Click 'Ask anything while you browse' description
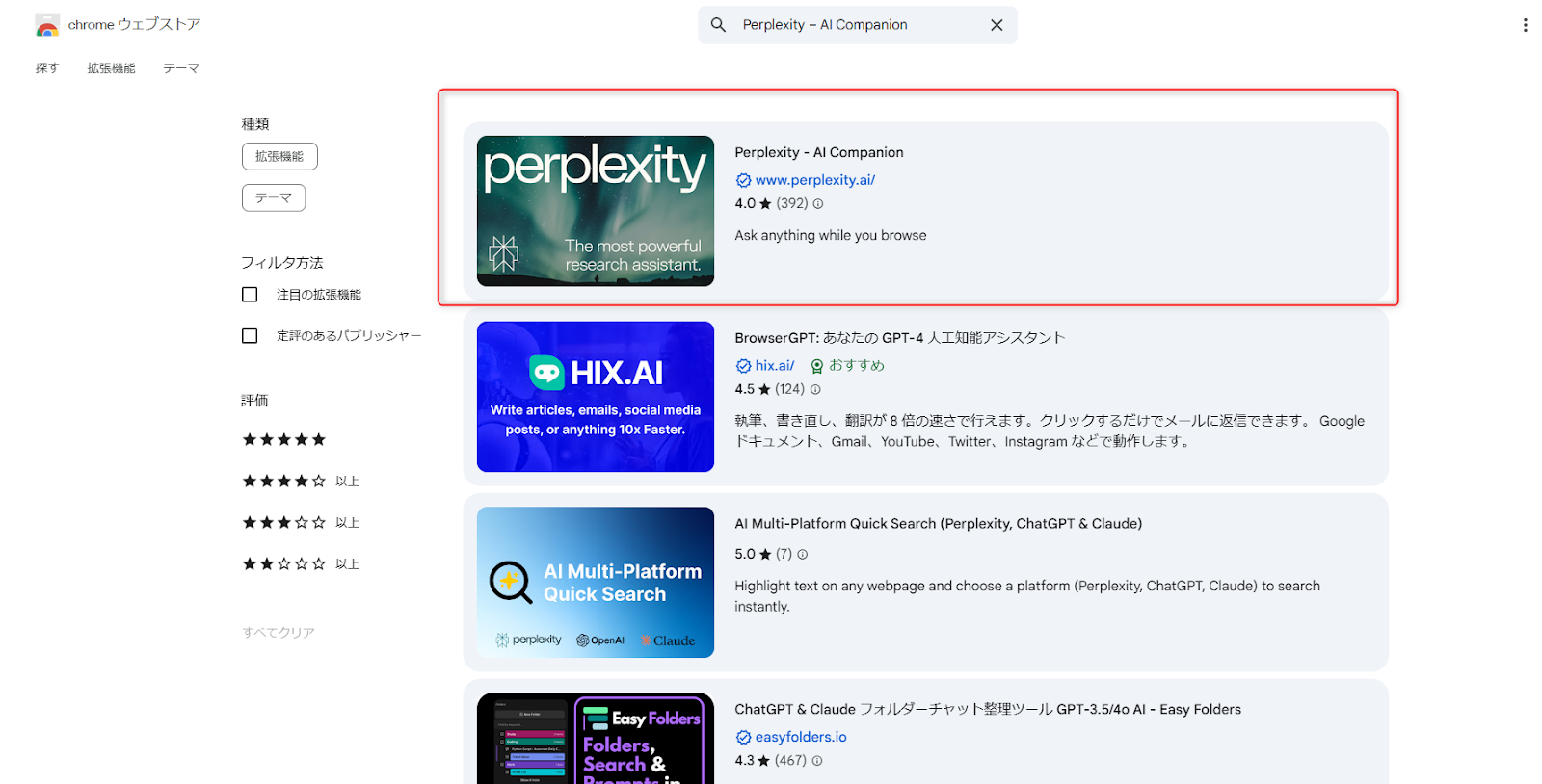Screen dimensions: 1542x784 click(x=831, y=236)
